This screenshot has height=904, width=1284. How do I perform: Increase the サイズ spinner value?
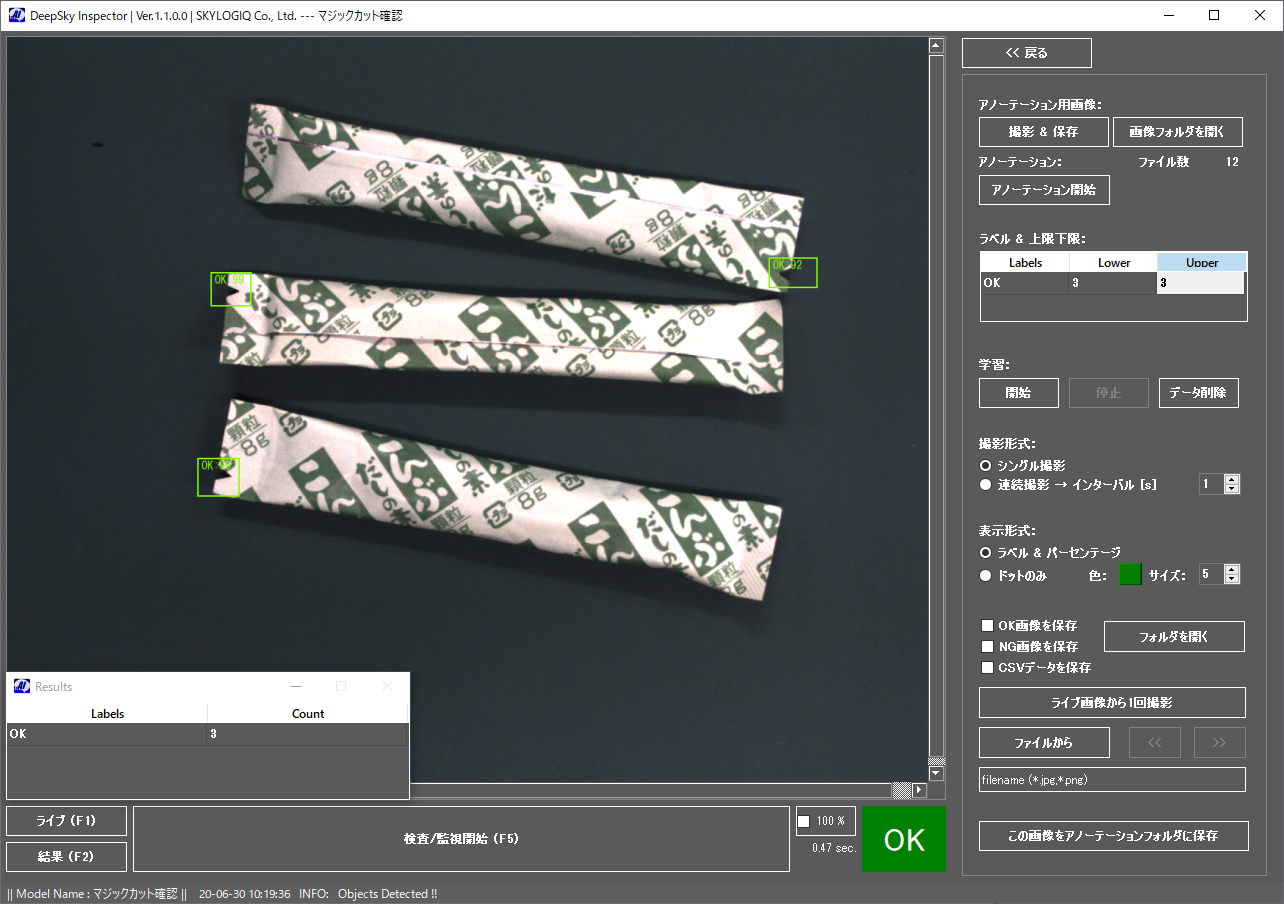1232,569
